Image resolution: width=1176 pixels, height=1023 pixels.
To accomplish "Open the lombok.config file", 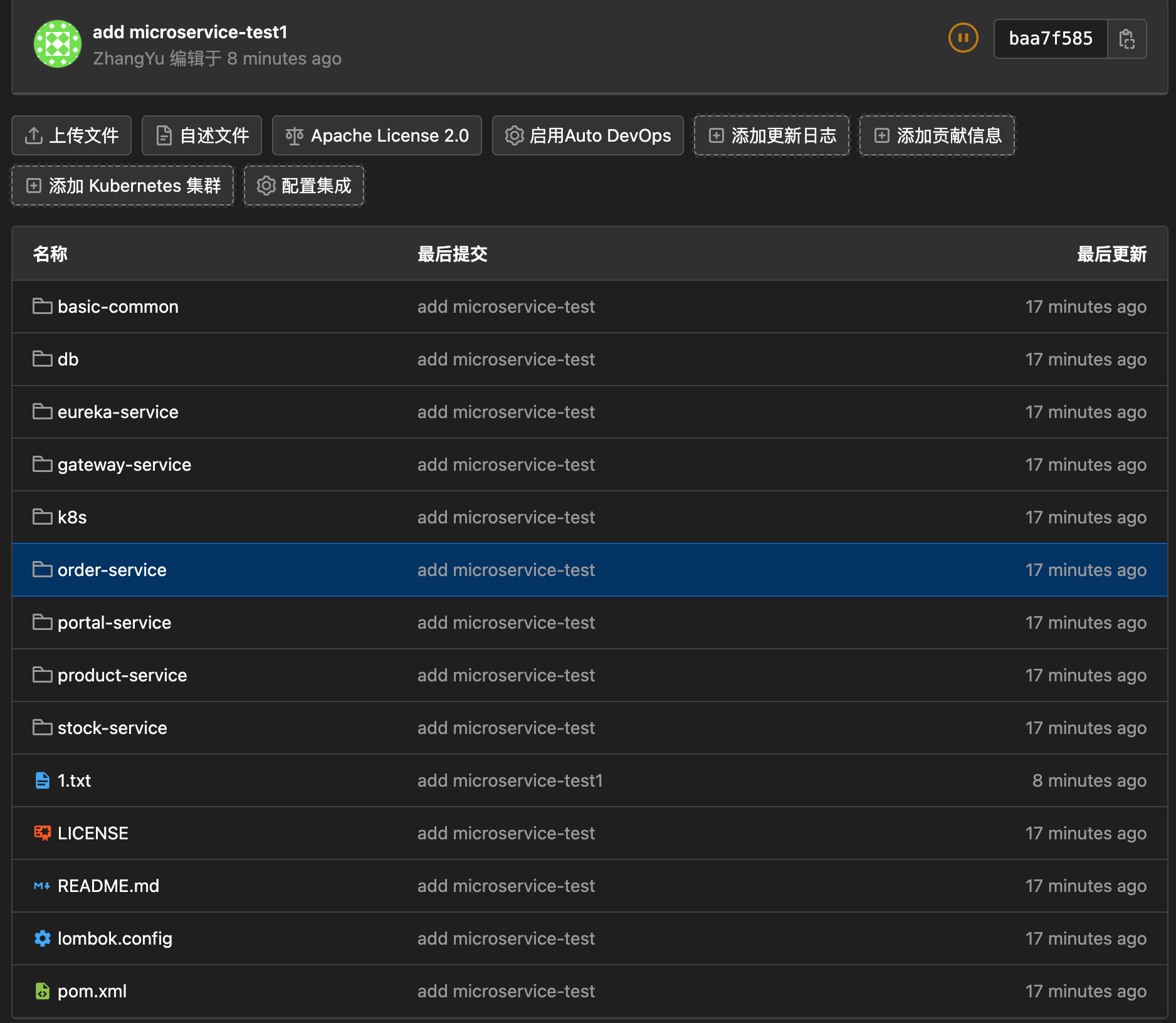I will 115,938.
